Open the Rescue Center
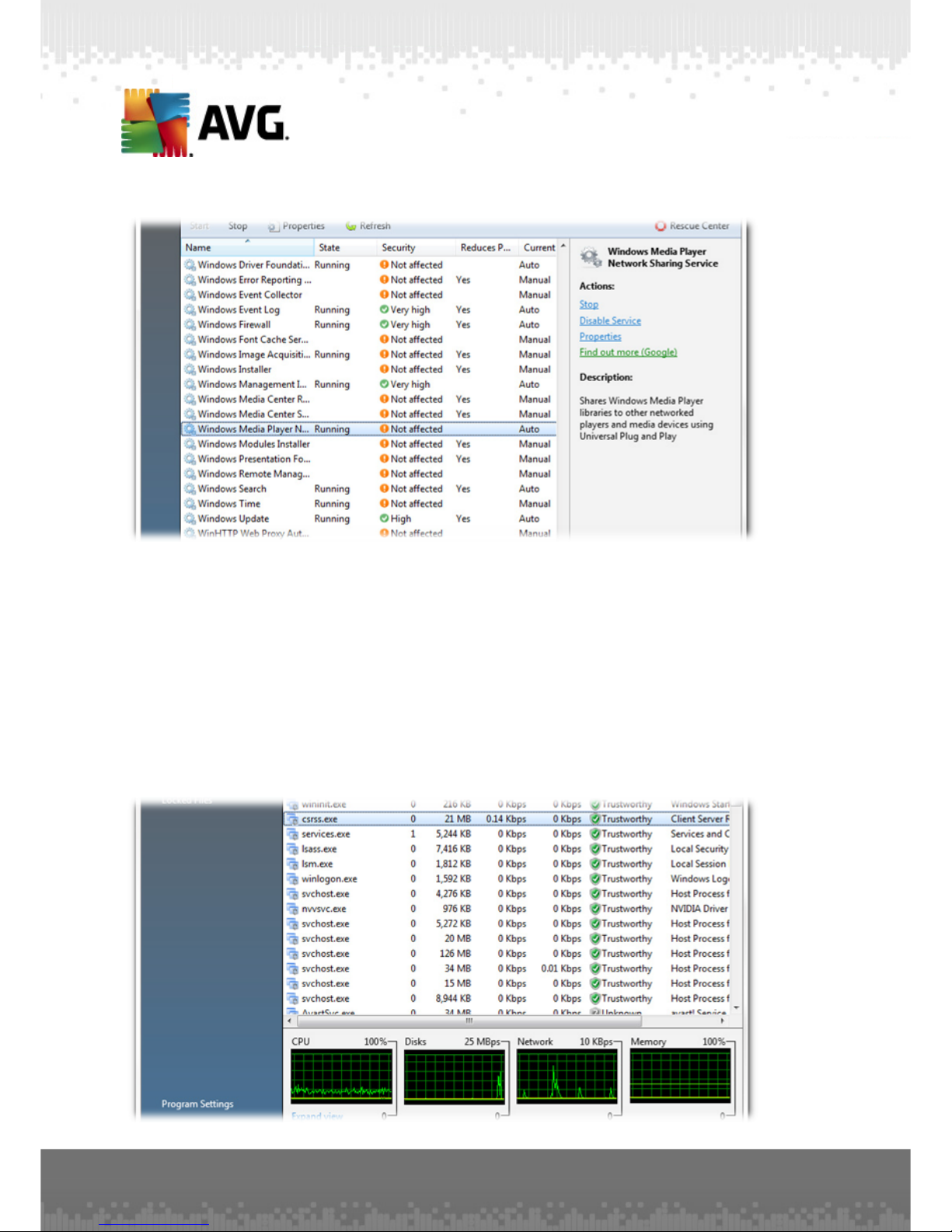This screenshot has height=1232, width=952. pyautogui.click(x=692, y=226)
